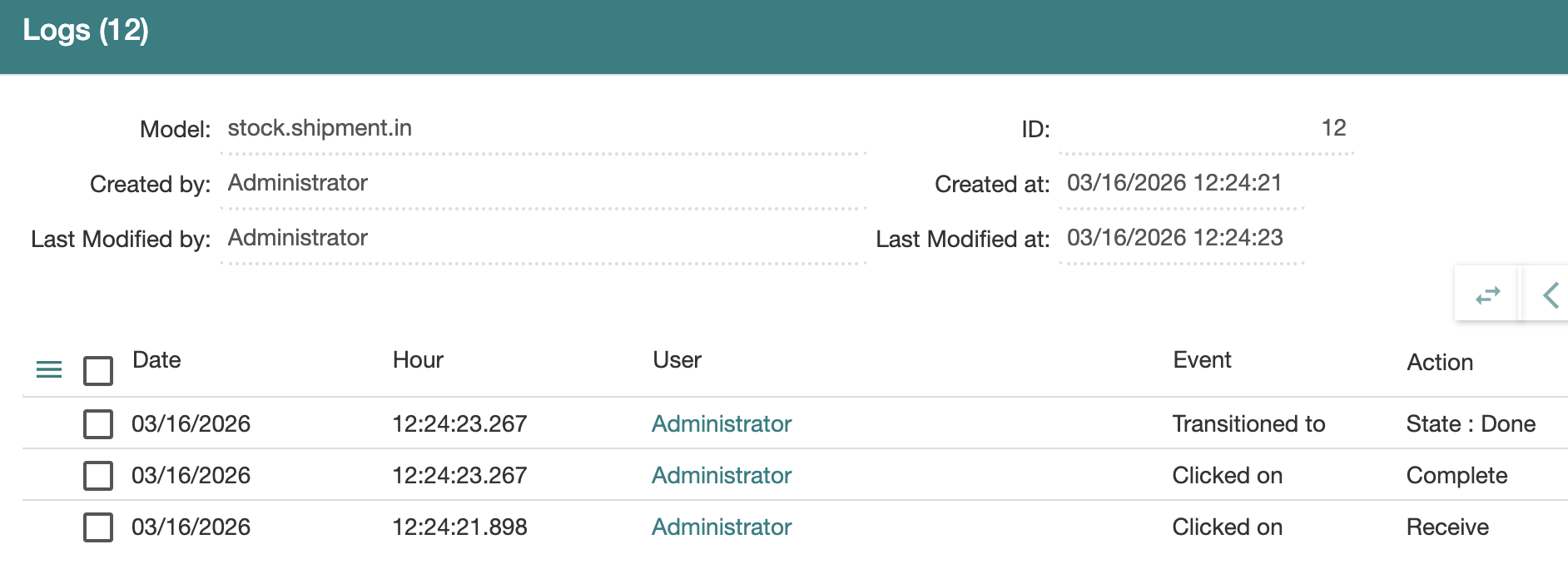Open Administrator link in Transitioned to row
This screenshot has width=1568, height=574.
(x=722, y=424)
